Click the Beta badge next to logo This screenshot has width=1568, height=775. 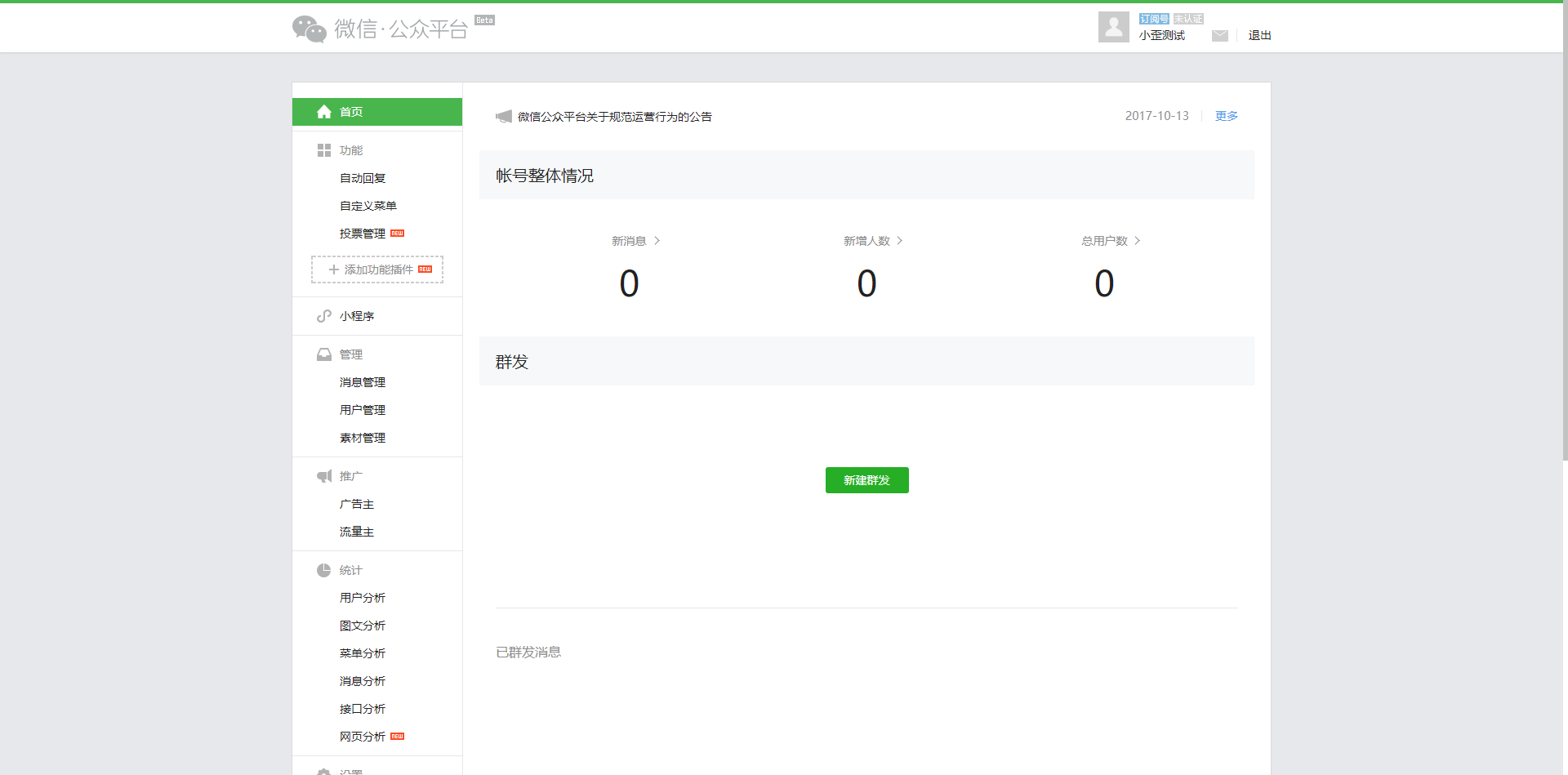pos(484,20)
